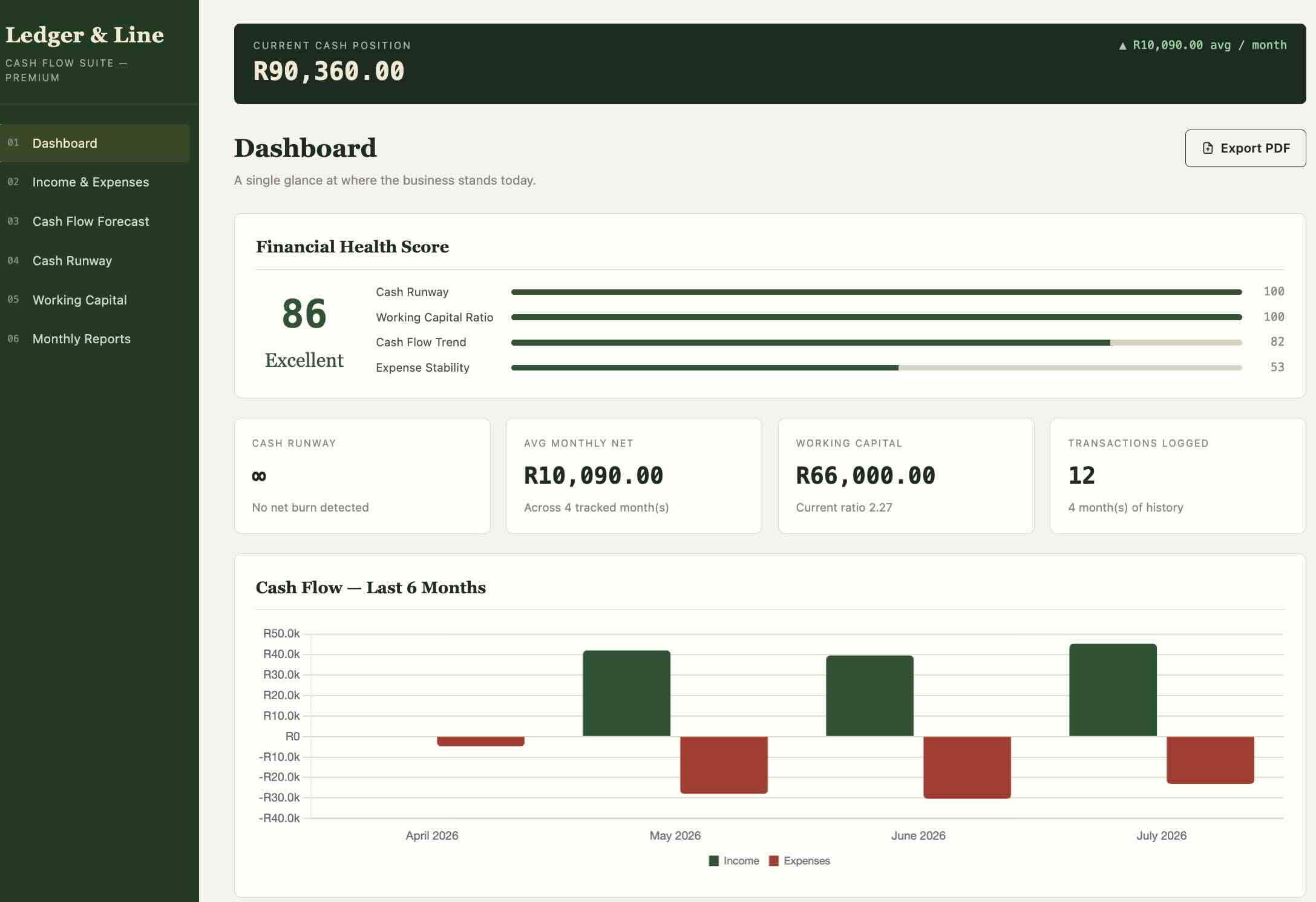Click the June 2026 income bar
1316x902 pixels.
pos(870,696)
